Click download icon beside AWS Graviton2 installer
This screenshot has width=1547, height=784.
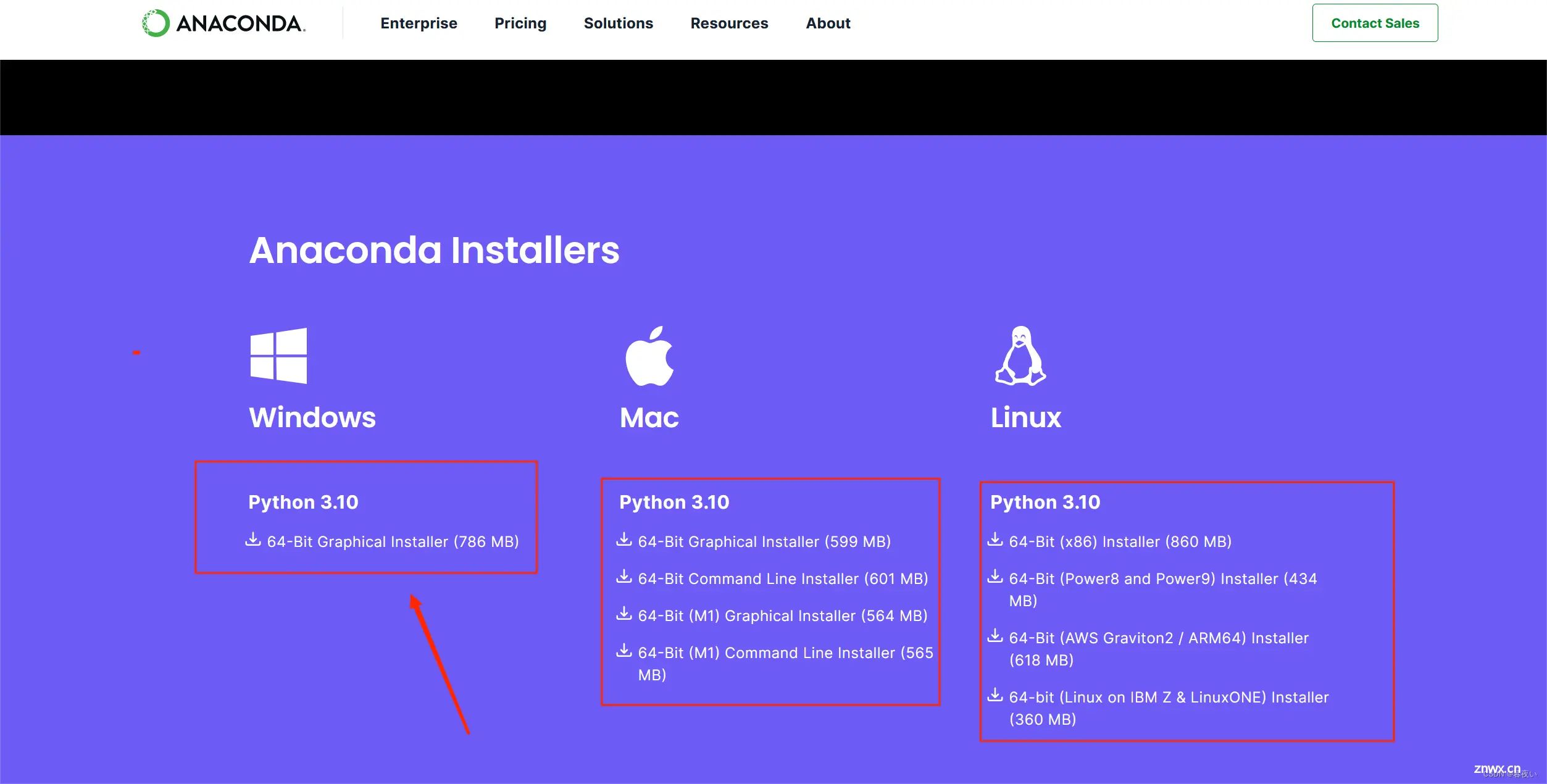995,636
